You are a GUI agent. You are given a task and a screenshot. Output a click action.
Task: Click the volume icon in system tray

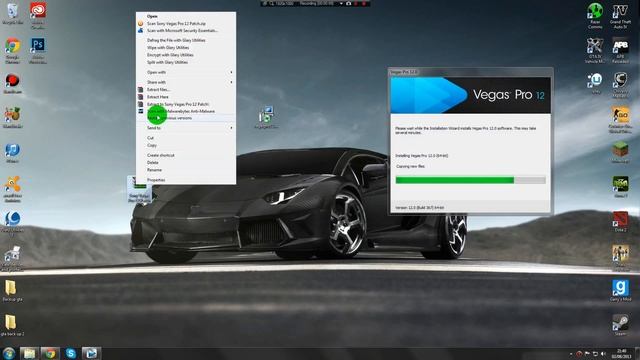(603, 353)
